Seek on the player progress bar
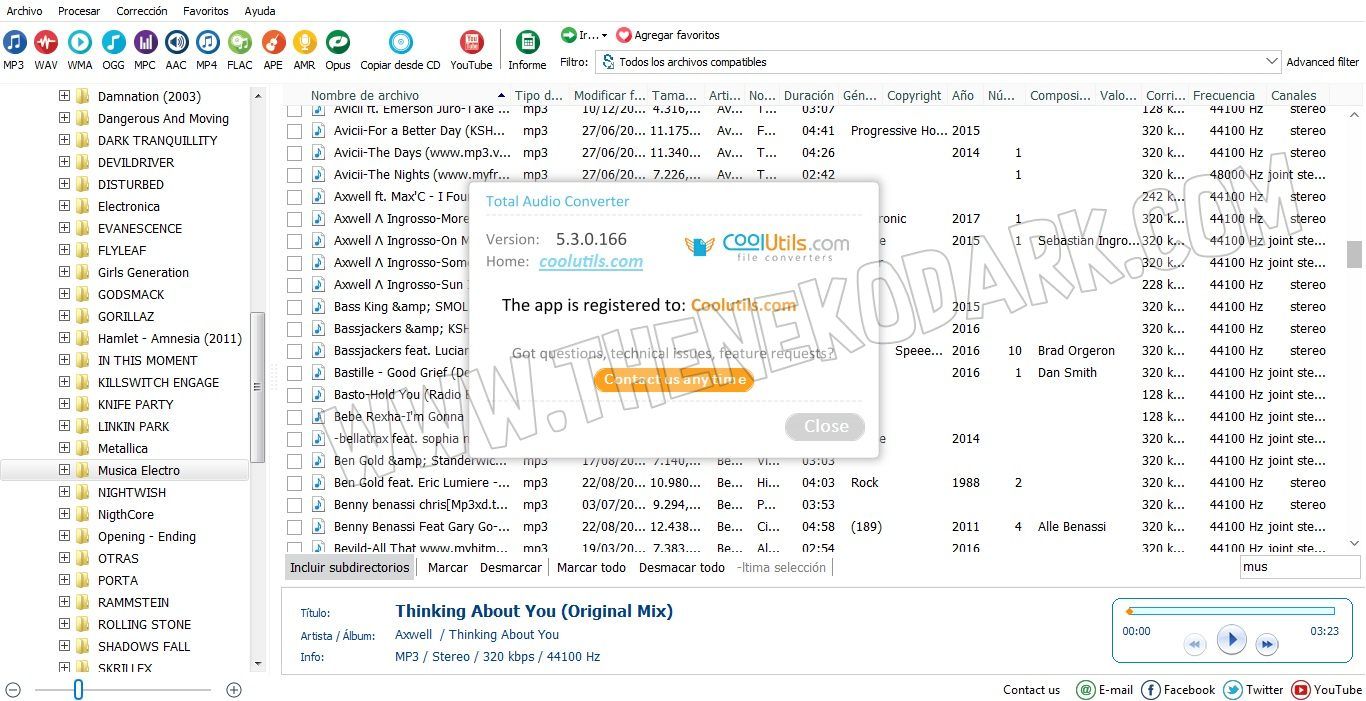This screenshot has height=701, width=1366. tap(1230, 611)
